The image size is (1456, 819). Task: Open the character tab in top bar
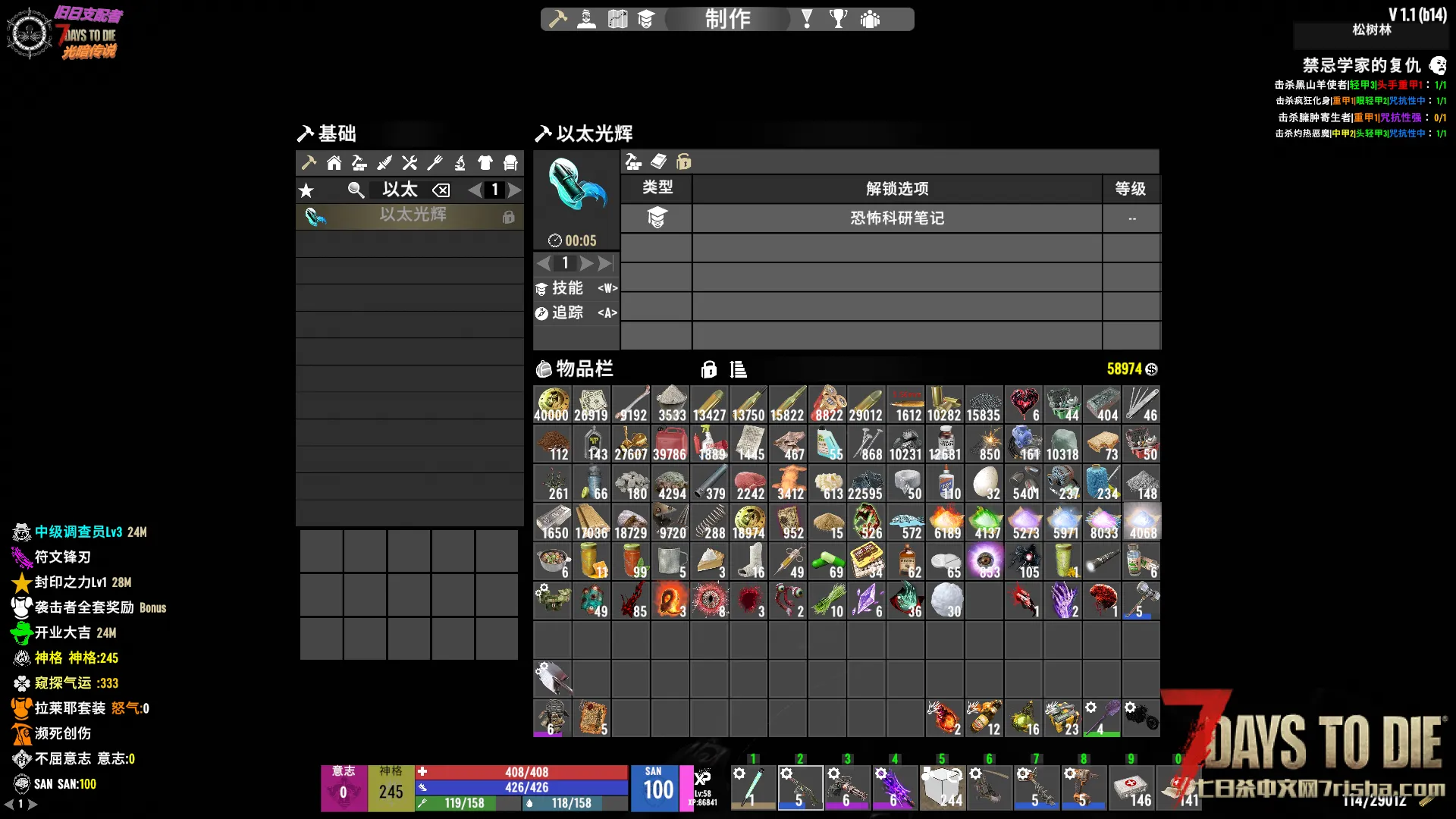(586, 19)
